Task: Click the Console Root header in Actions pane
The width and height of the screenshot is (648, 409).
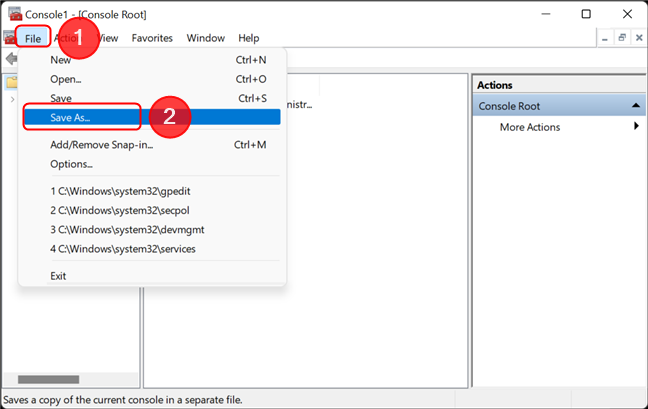Action: pyautogui.click(x=559, y=106)
